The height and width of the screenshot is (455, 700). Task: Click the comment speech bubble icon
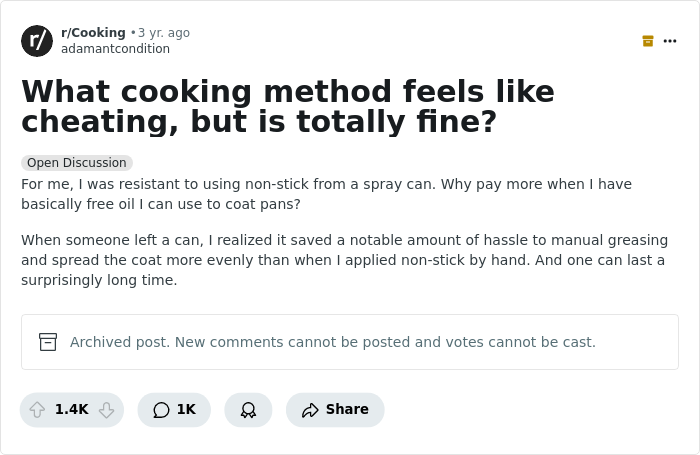(x=161, y=410)
